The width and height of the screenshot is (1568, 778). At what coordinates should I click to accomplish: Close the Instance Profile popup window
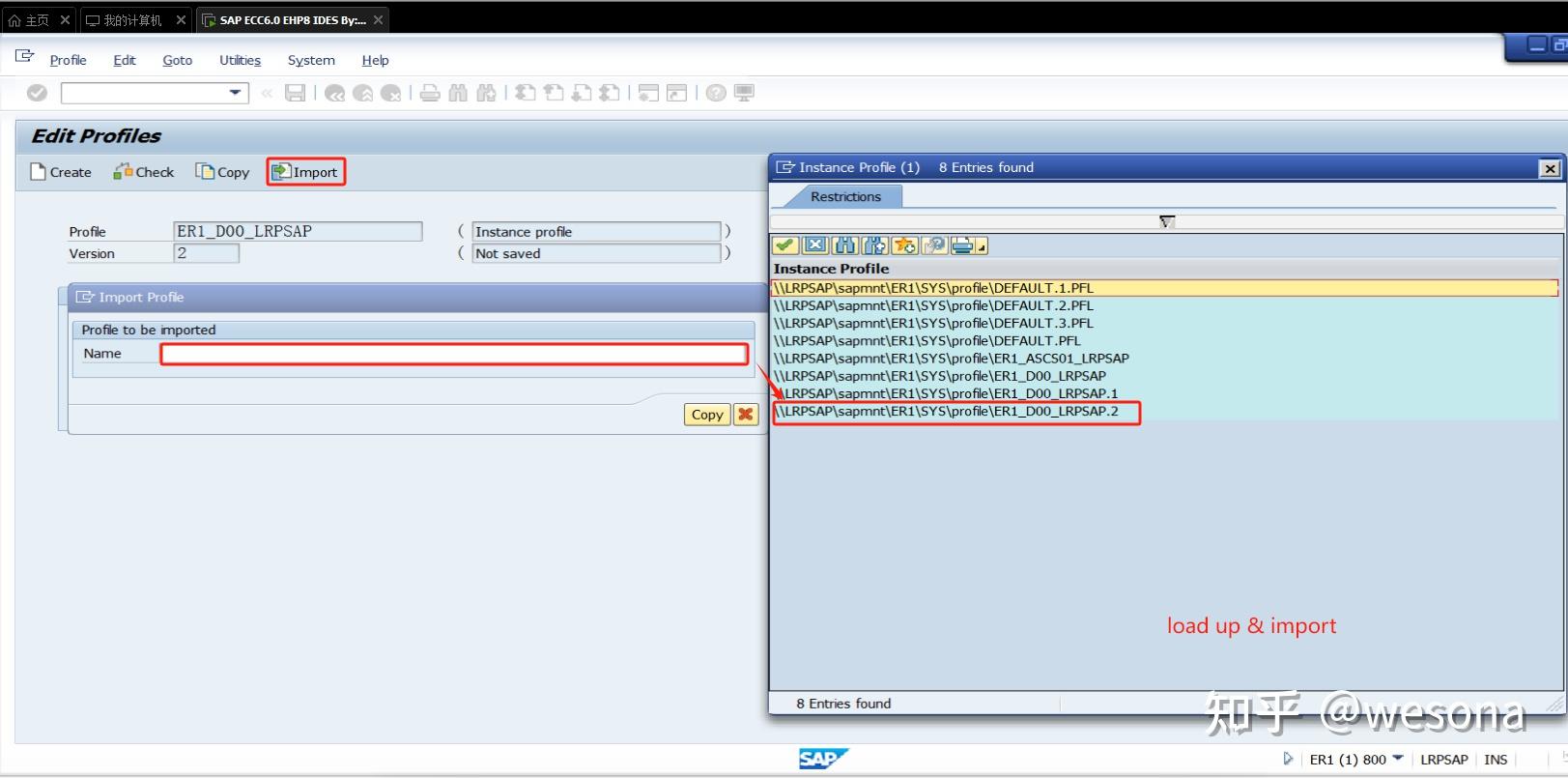[1550, 168]
